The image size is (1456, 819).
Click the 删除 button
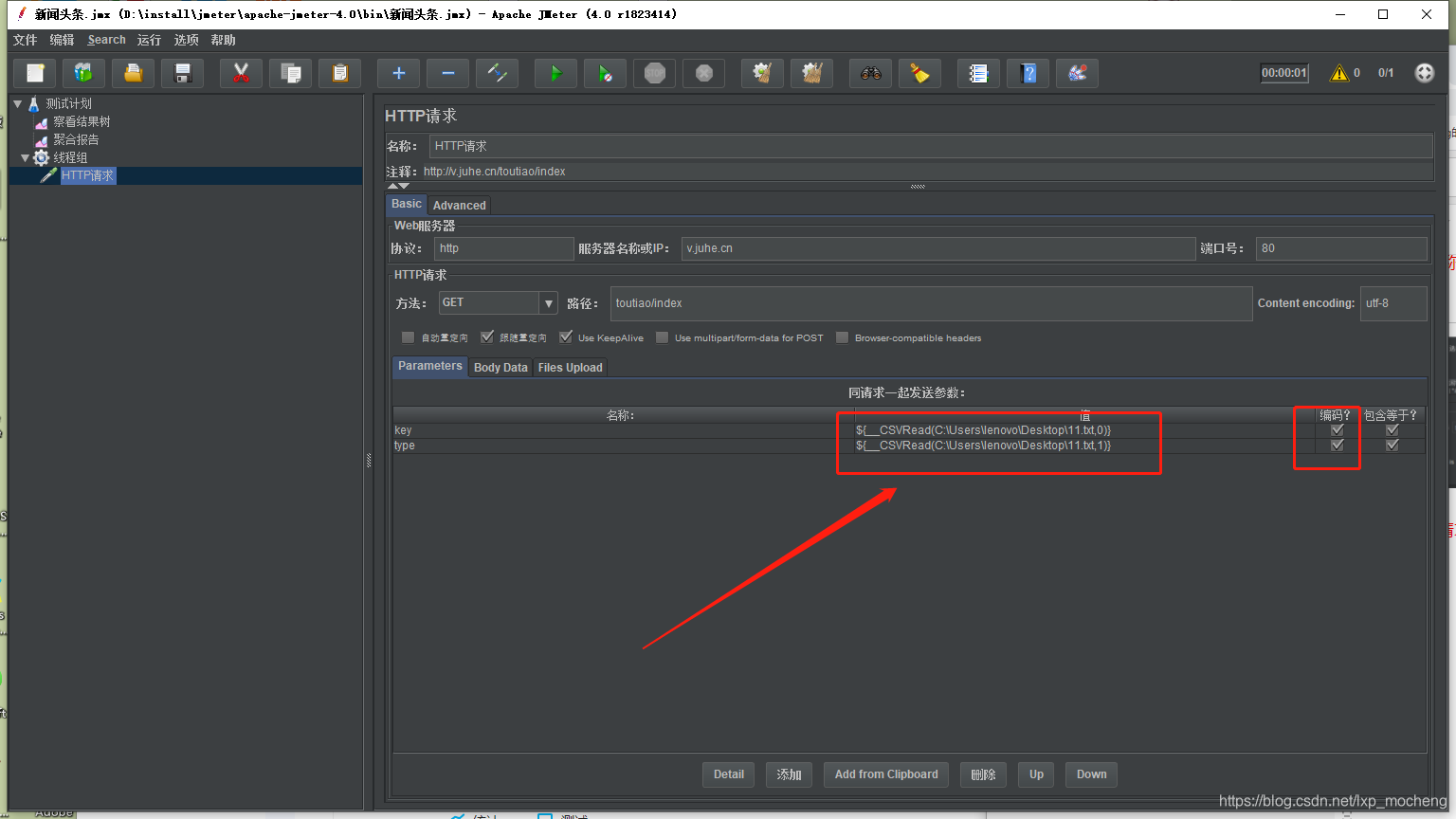tap(983, 774)
